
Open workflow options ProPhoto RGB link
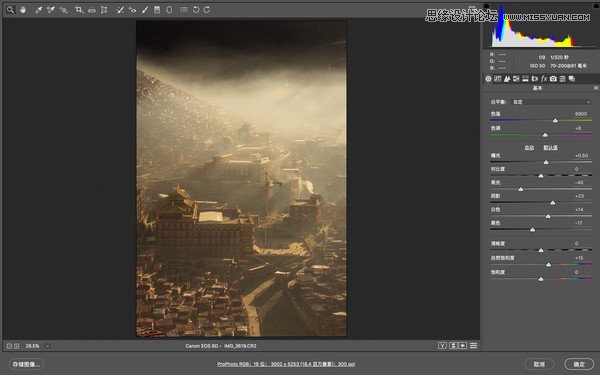coord(286,364)
